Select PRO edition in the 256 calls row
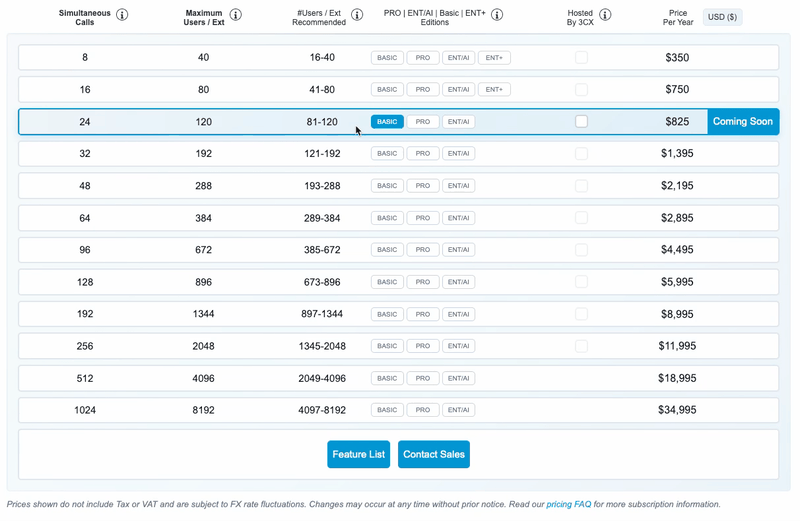 423,346
